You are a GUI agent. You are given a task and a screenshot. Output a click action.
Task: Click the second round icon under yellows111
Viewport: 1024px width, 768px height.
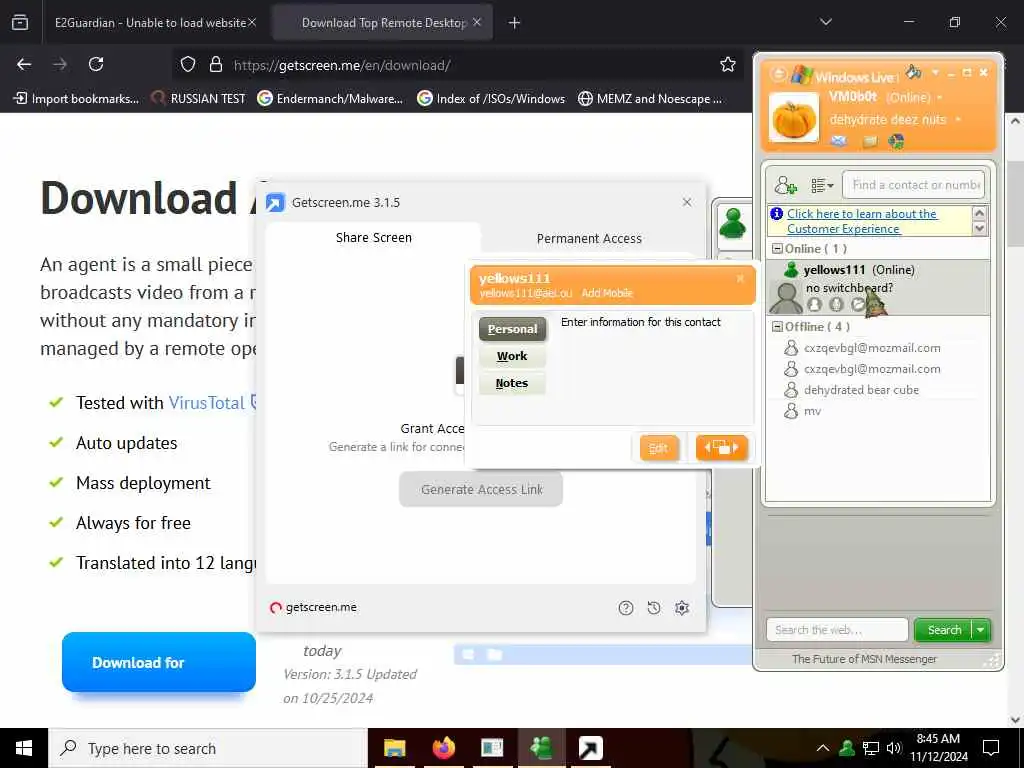(x=836, y=304)
